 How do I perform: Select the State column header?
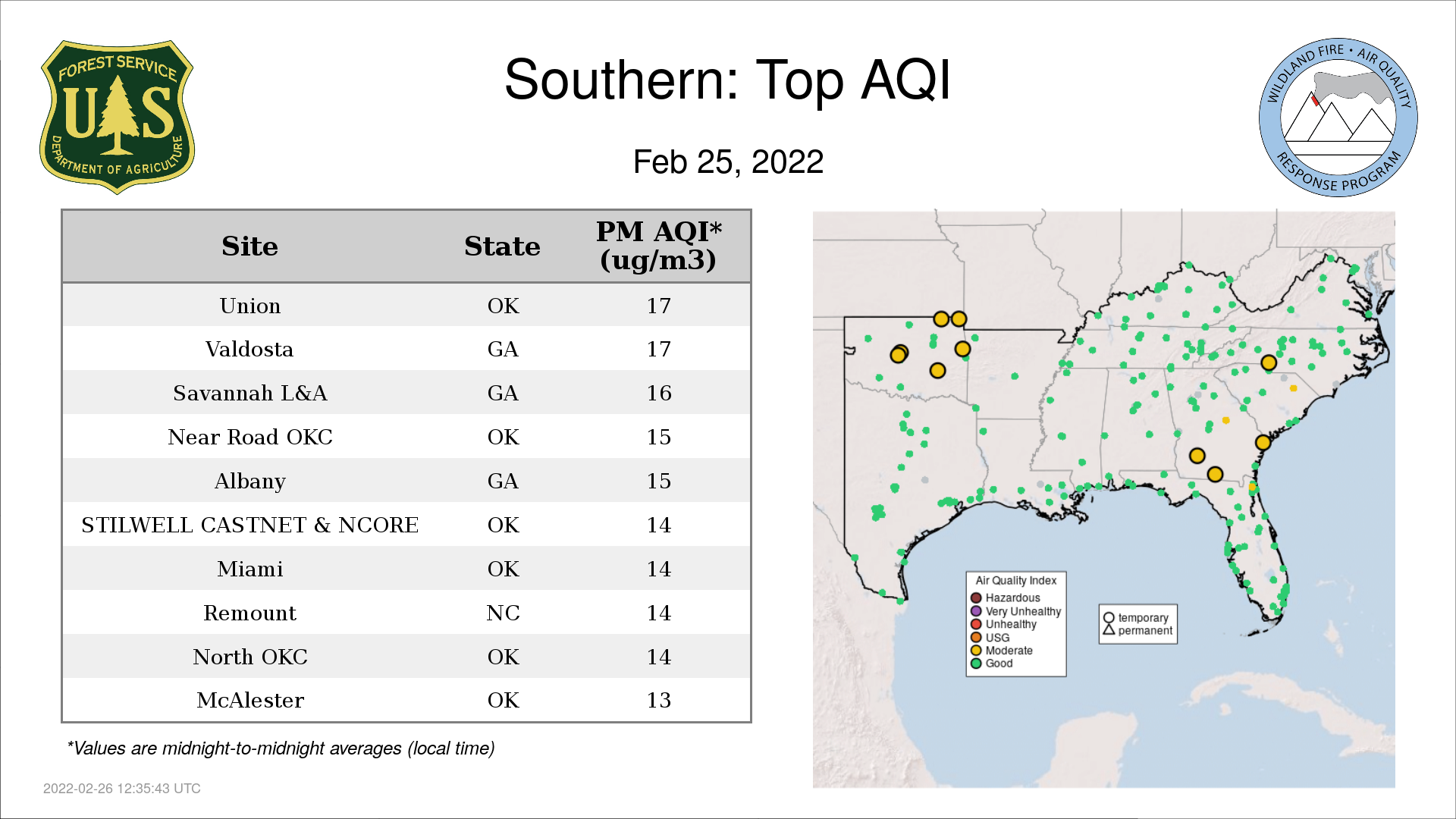pos(502,246)
